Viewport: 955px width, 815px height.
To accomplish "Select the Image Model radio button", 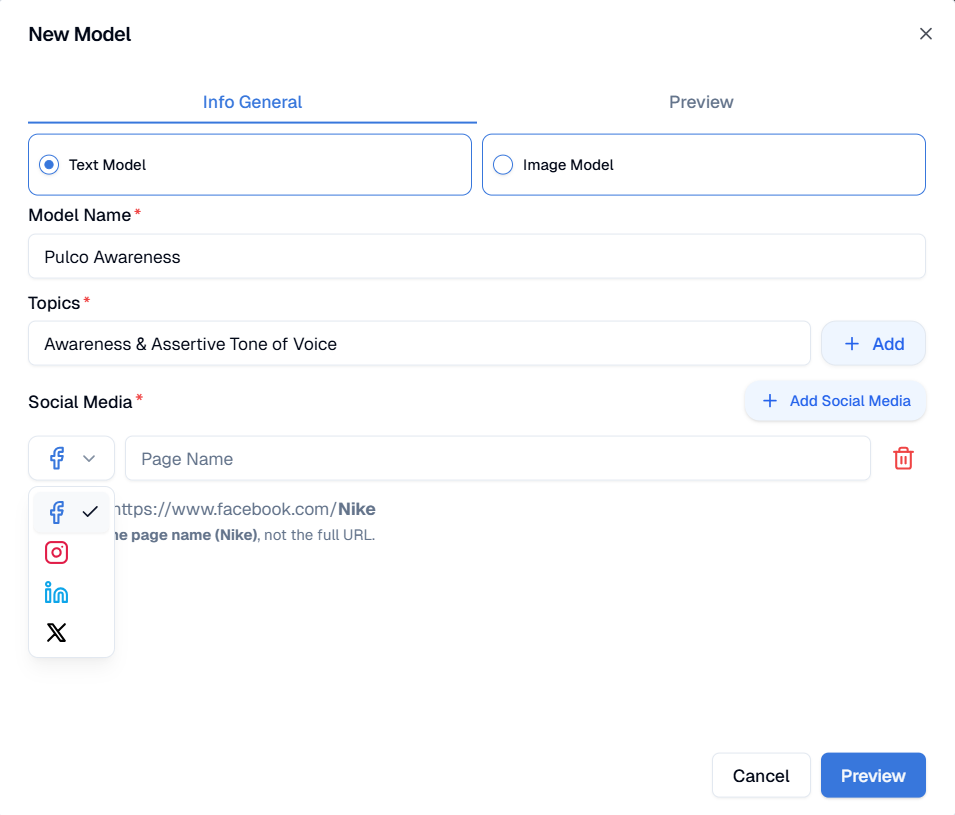I will point(503,165).
